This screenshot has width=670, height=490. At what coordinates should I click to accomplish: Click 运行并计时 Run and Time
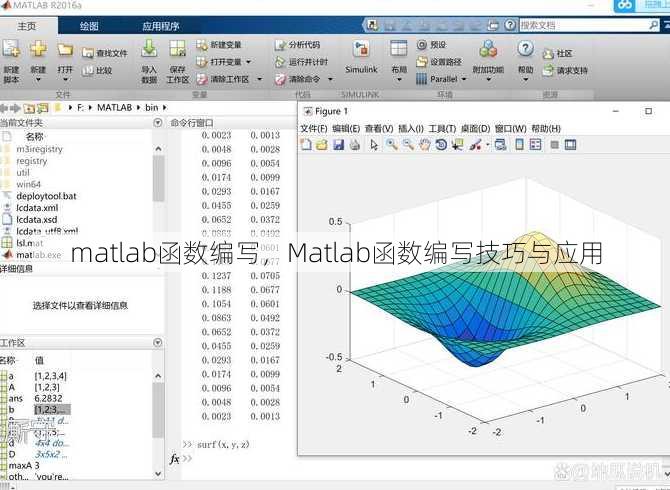pyautogui.click(x=302, y=62)
